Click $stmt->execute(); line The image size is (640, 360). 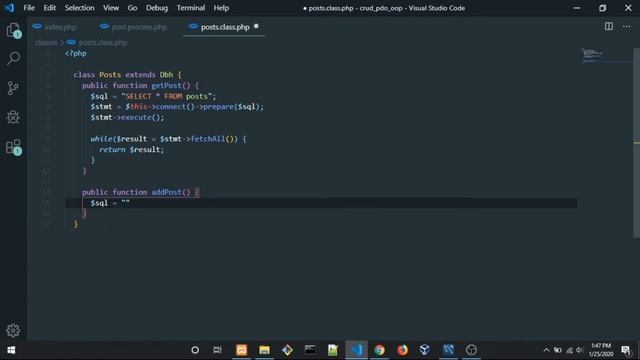tap(127, 117)
